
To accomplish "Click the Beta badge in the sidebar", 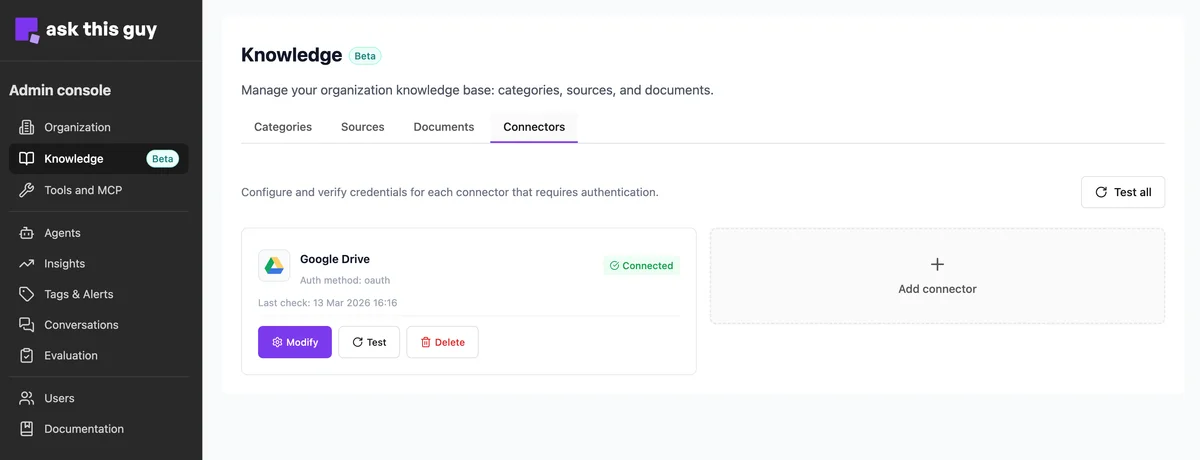I will click(x=163, y=158).
